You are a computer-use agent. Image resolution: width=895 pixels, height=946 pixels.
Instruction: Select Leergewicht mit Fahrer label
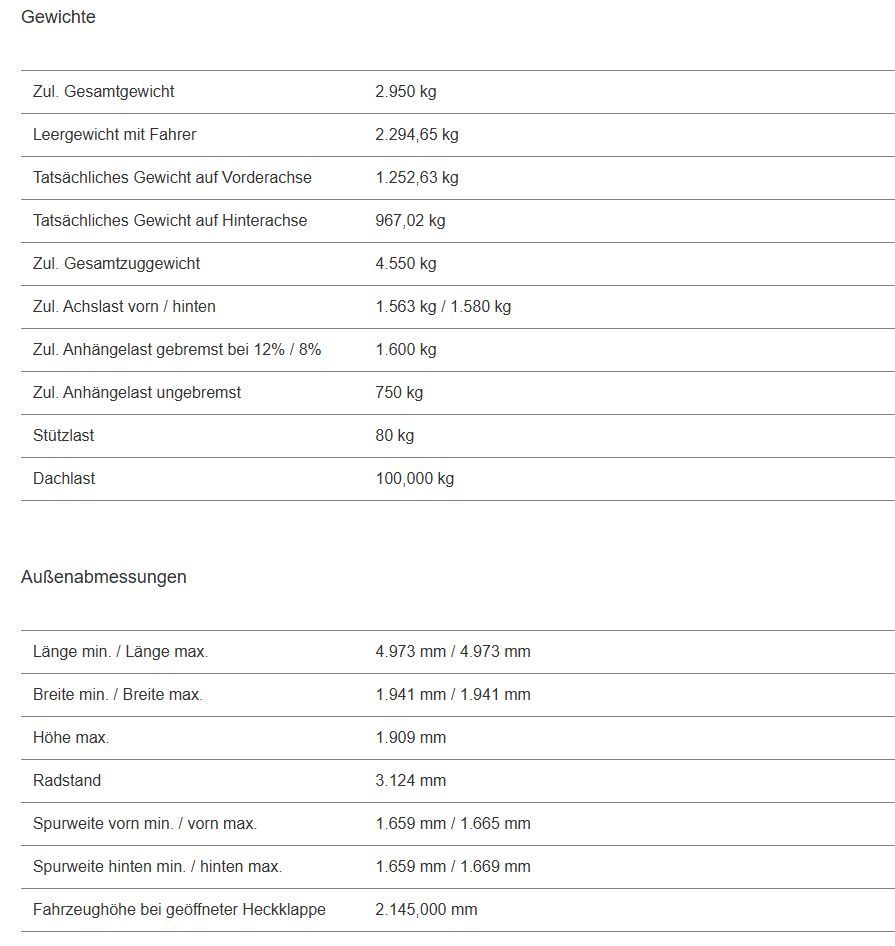coord(114,135)
